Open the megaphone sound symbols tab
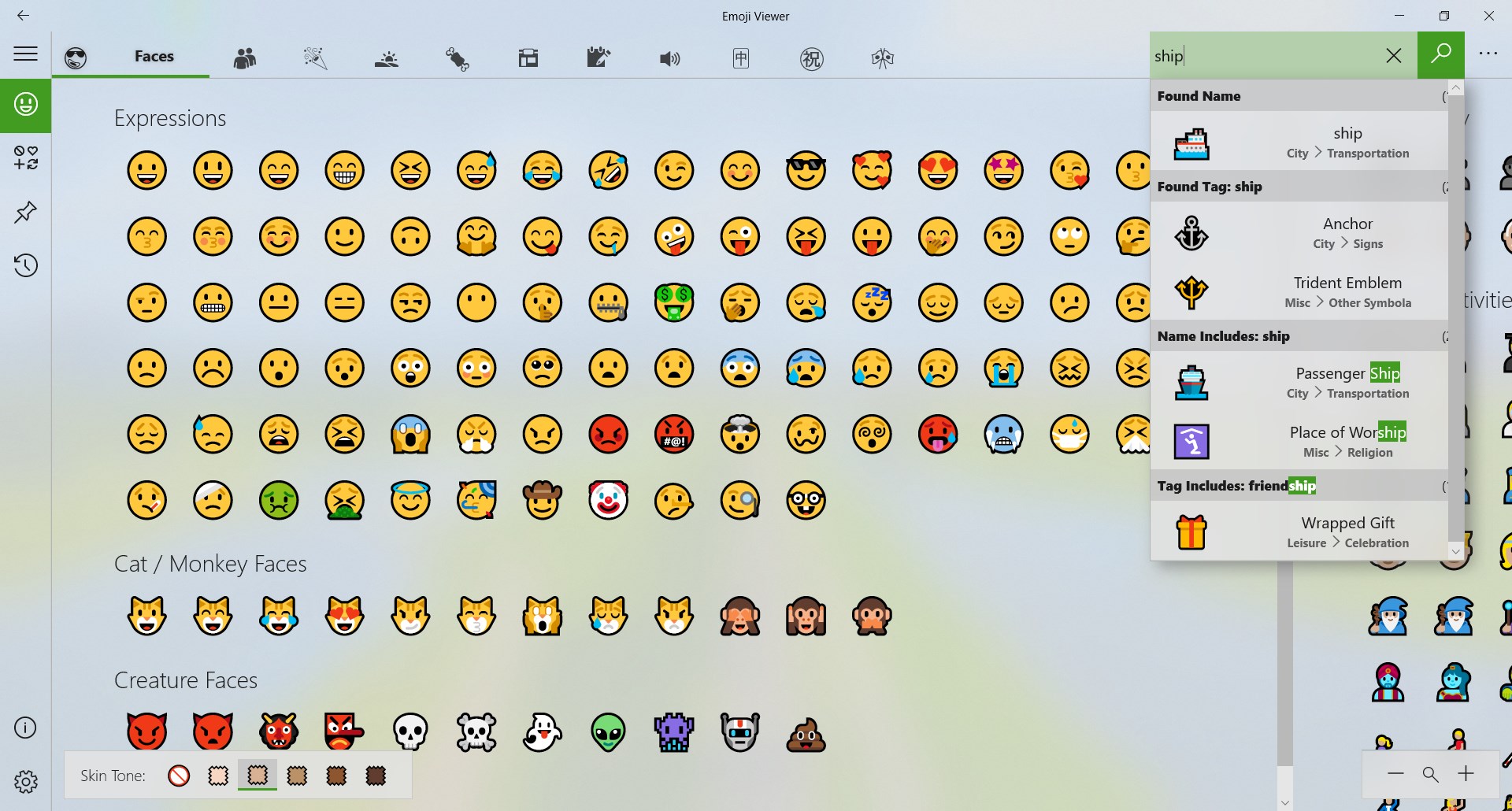 point(669,58)
